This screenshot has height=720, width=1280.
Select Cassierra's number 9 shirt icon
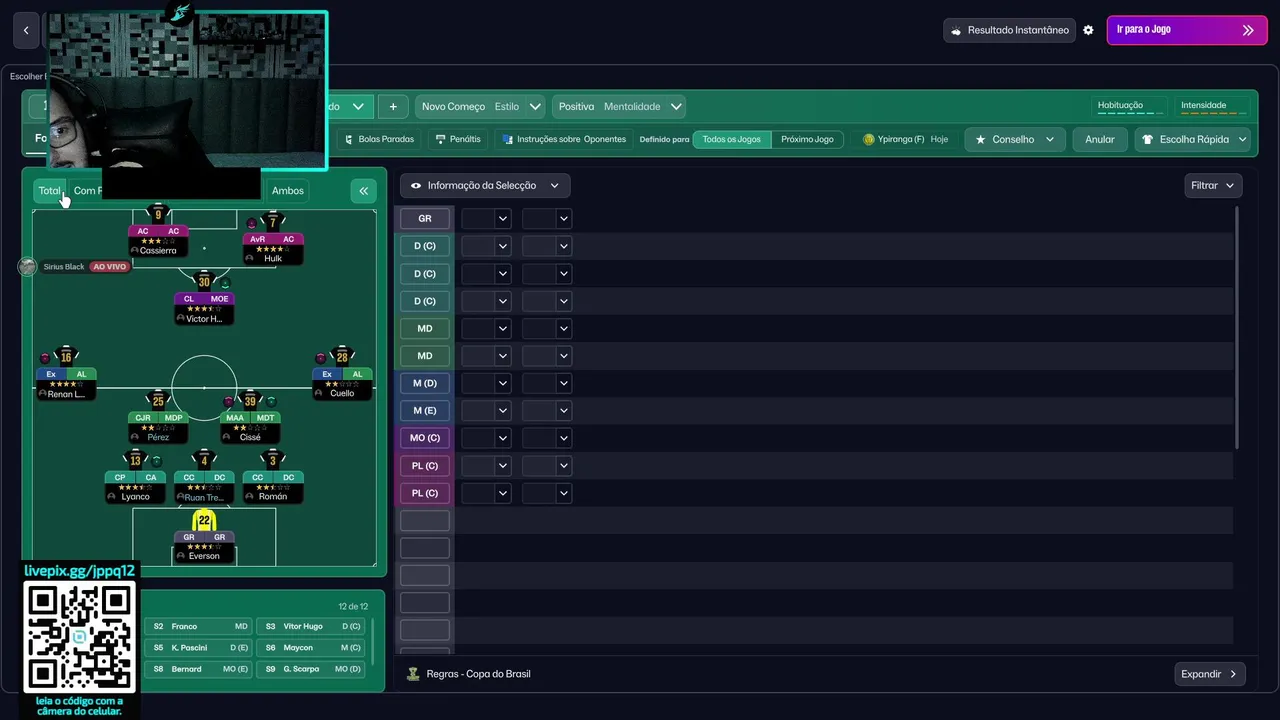[158, 213]
